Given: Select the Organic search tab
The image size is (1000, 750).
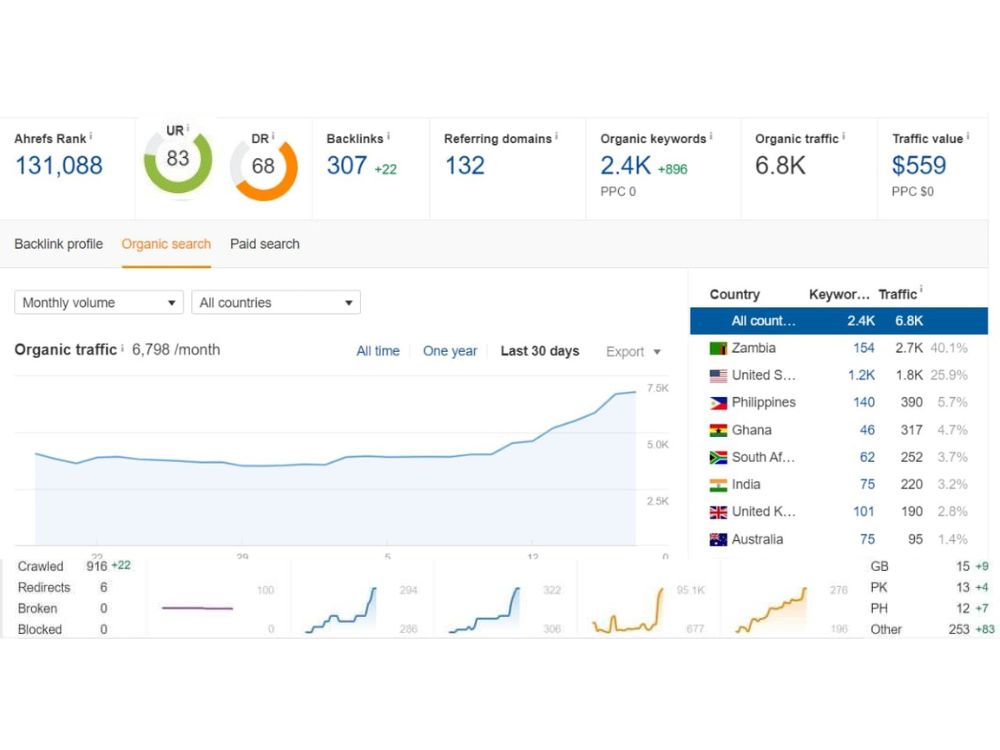Looking at the screenshot, I should (166, 244).
